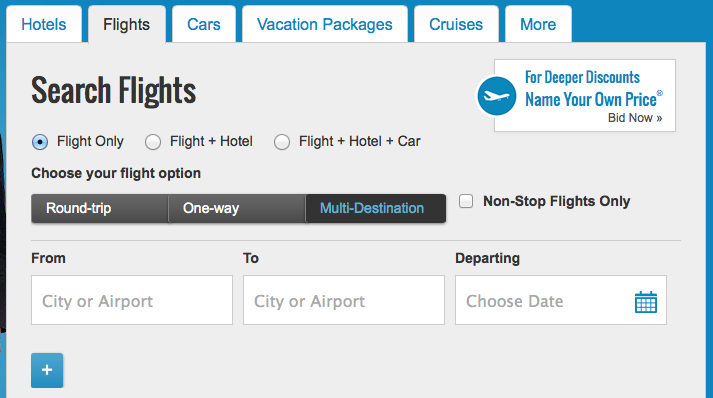The image size is (713, 398).
Task: Switch to Round-trip flight option
Action: 100,208
